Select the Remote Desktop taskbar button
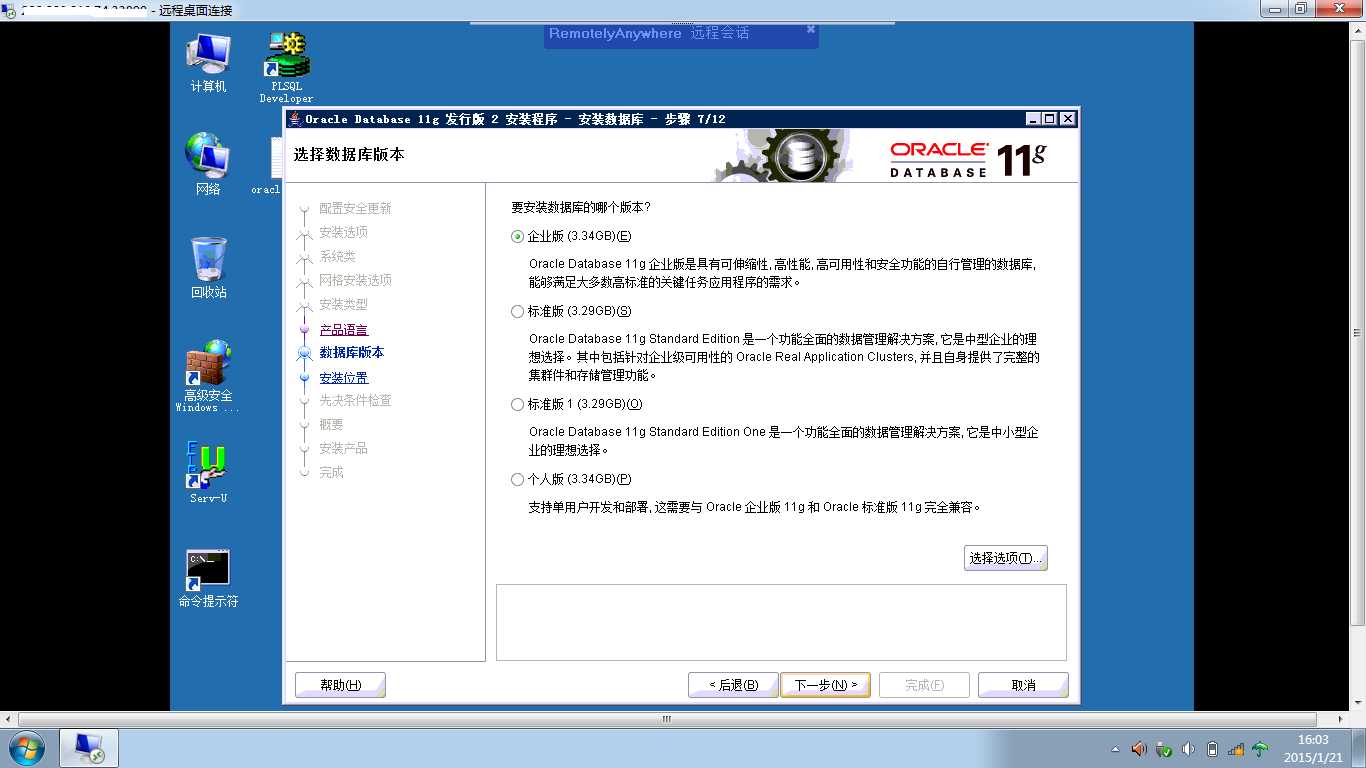1366x768 pixels. [x=89, y=748]
